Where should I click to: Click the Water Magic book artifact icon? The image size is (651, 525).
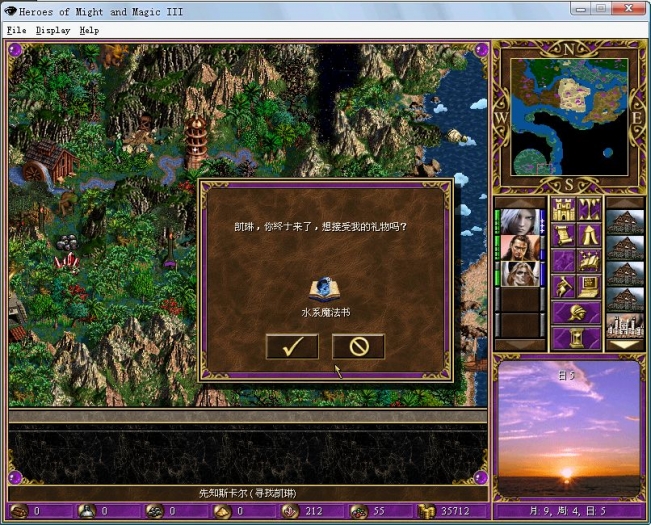coord(325,290)
